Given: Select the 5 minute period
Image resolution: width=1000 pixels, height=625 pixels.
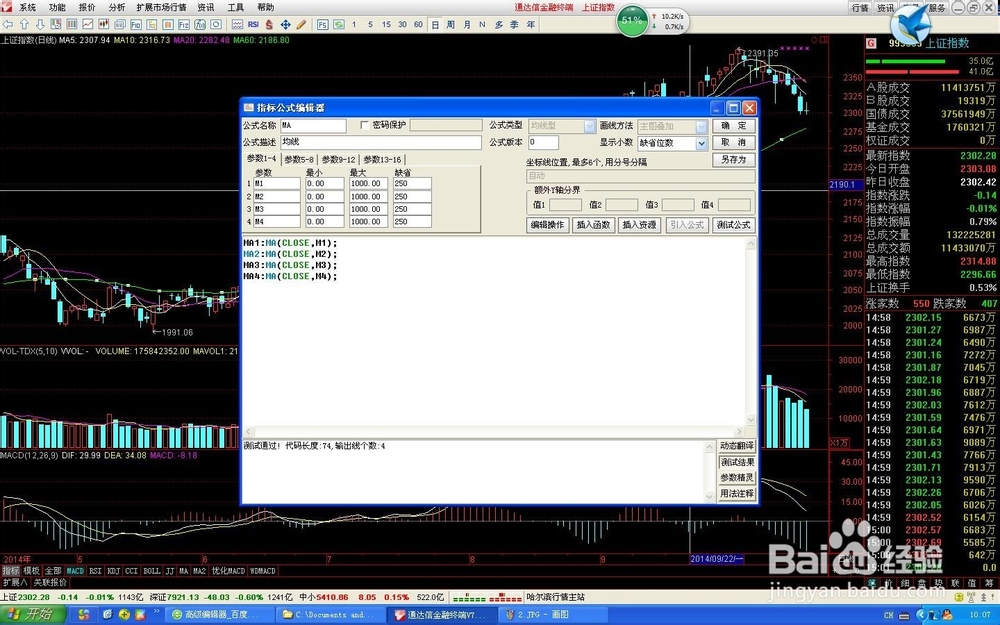Looking at the screenshot, I should 371,24.
